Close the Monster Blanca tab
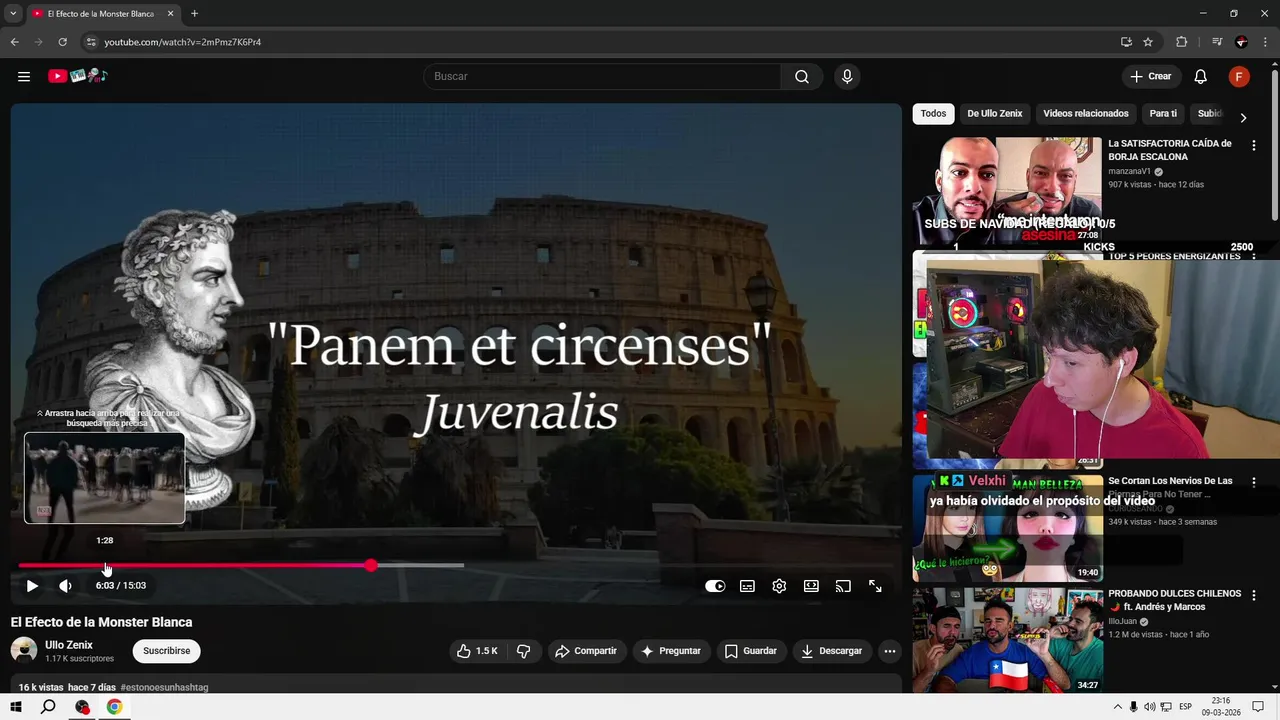This screenshot has height=720, width=1280. (170, 14)
